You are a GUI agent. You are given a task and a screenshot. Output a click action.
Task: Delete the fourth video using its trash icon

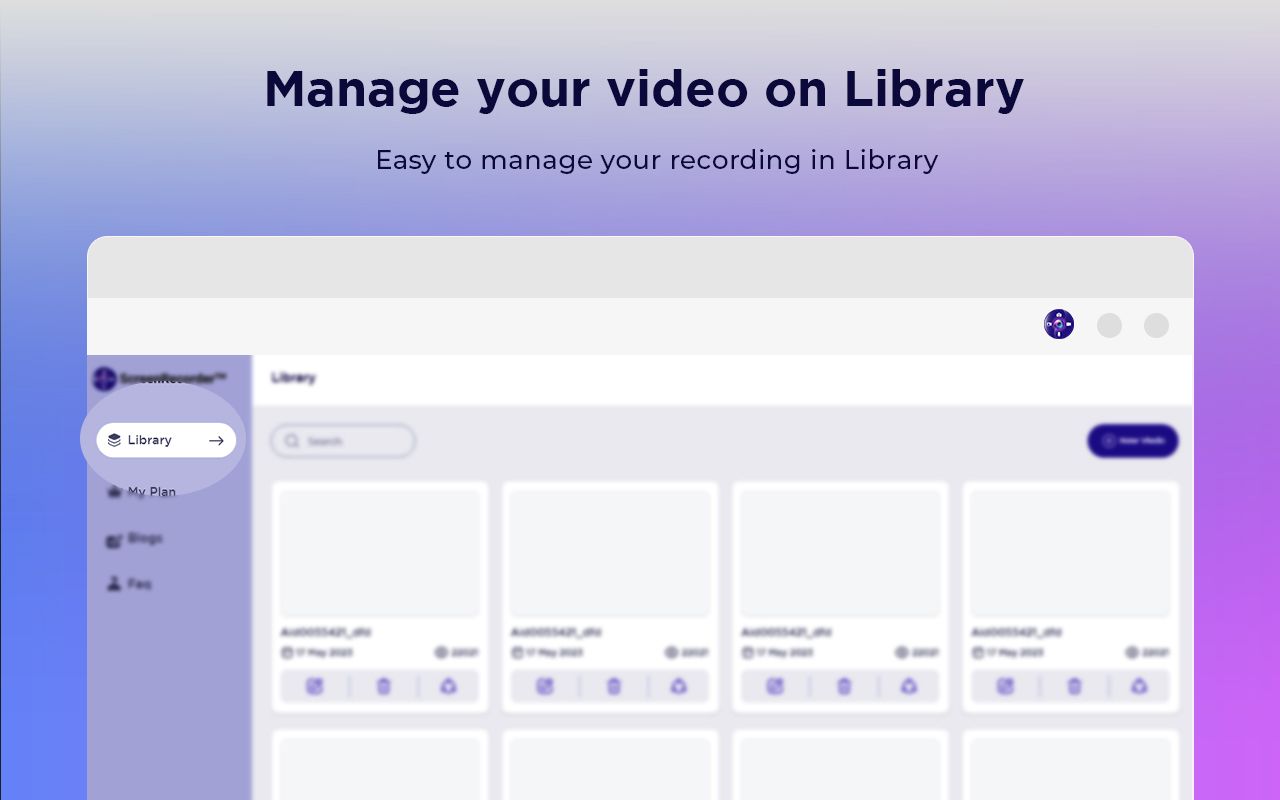(x=1073, y=686)
